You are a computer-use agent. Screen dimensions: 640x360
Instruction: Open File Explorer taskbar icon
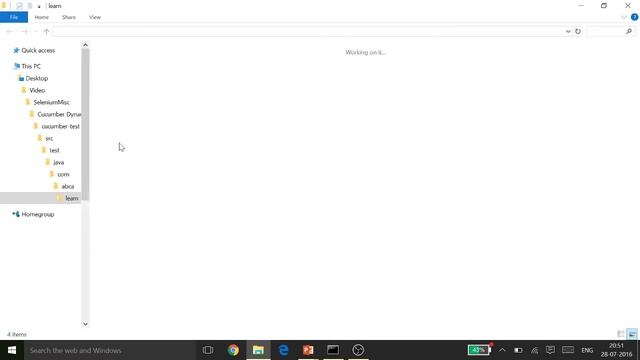point(258,350)
